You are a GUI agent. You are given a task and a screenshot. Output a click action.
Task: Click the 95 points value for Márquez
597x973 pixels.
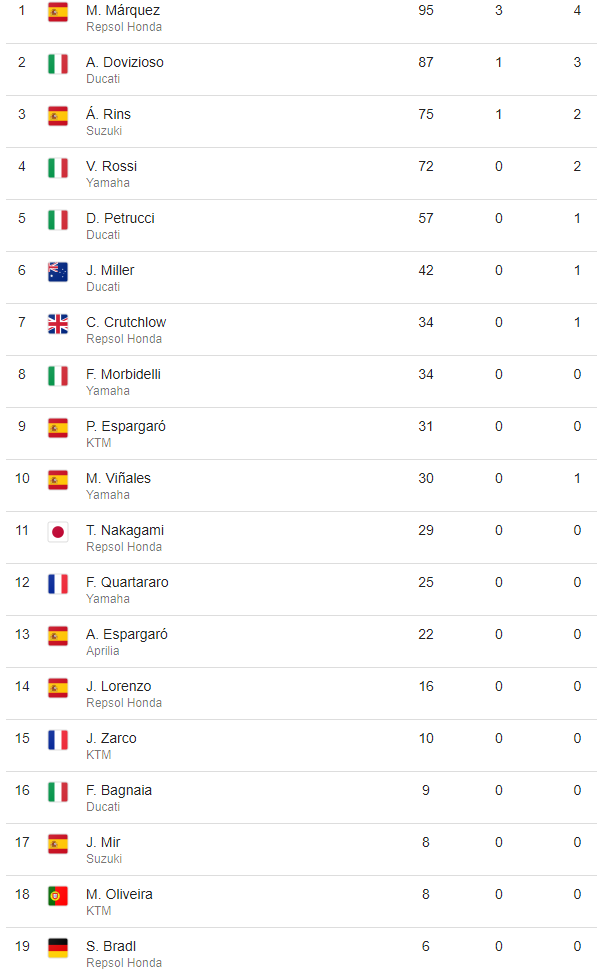pyautogui.click(x=426, y=11)
